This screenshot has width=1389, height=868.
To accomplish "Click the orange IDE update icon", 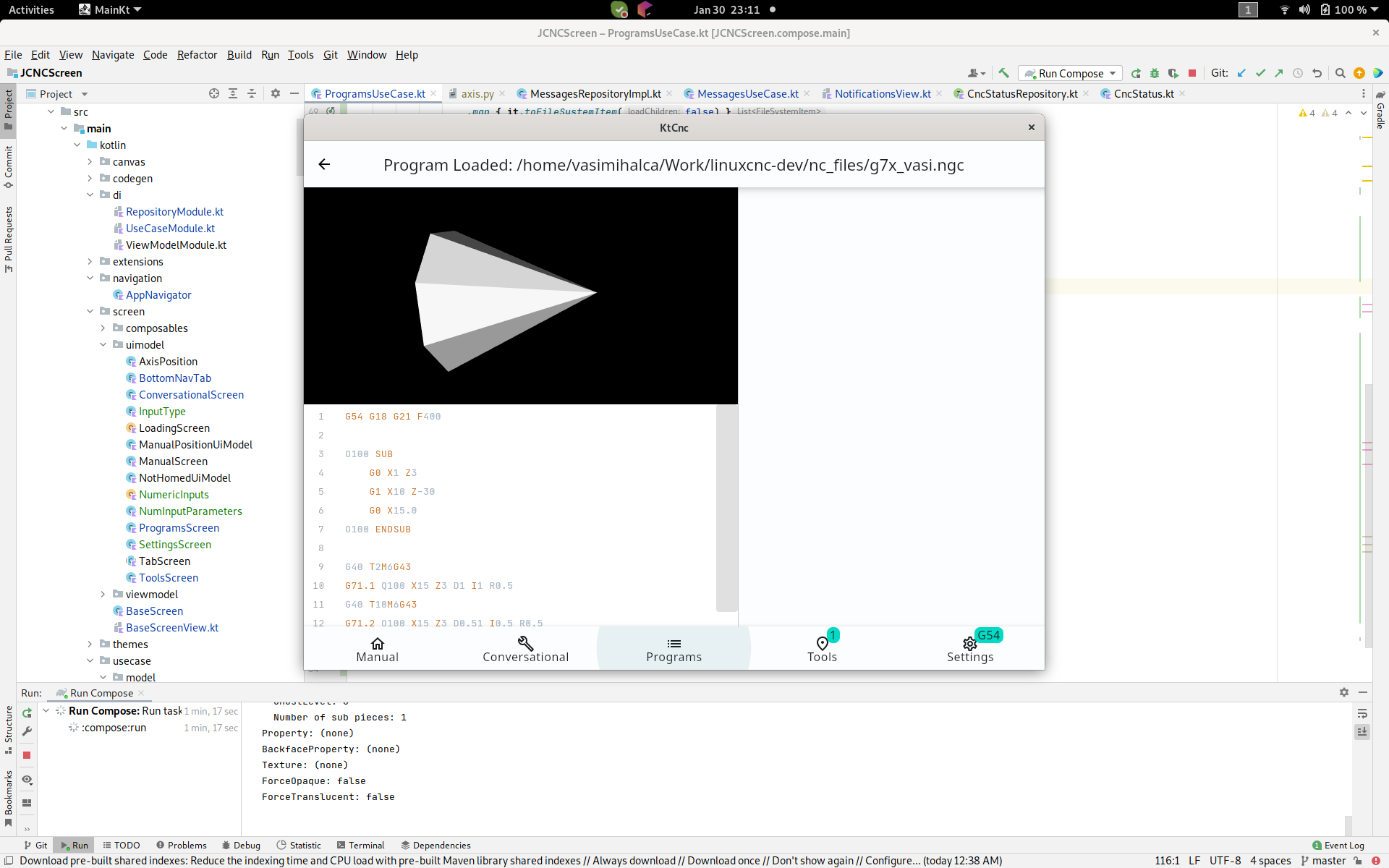I will tap(1359, 73).
